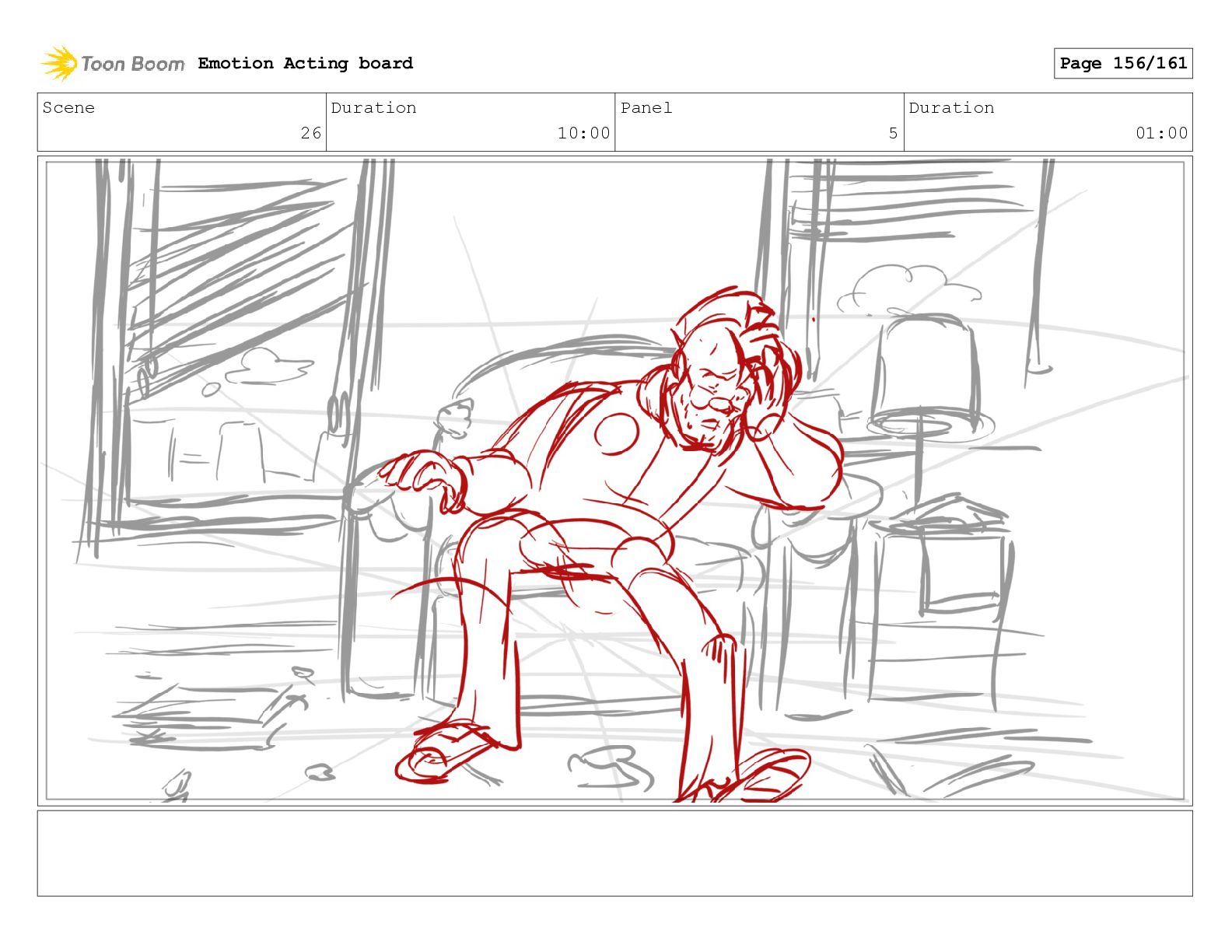Click the Duration label next to Scene
Image resolution: width=1232 pixels, height=952 pixels.
pyautogui.click(x=373, y=107)
